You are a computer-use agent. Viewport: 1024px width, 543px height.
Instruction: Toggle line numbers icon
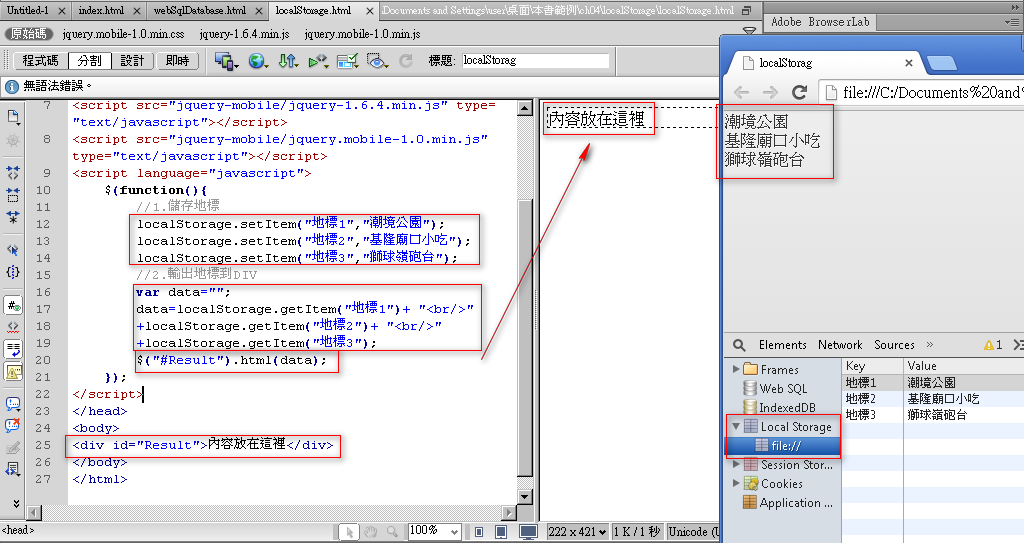(13, 304)
